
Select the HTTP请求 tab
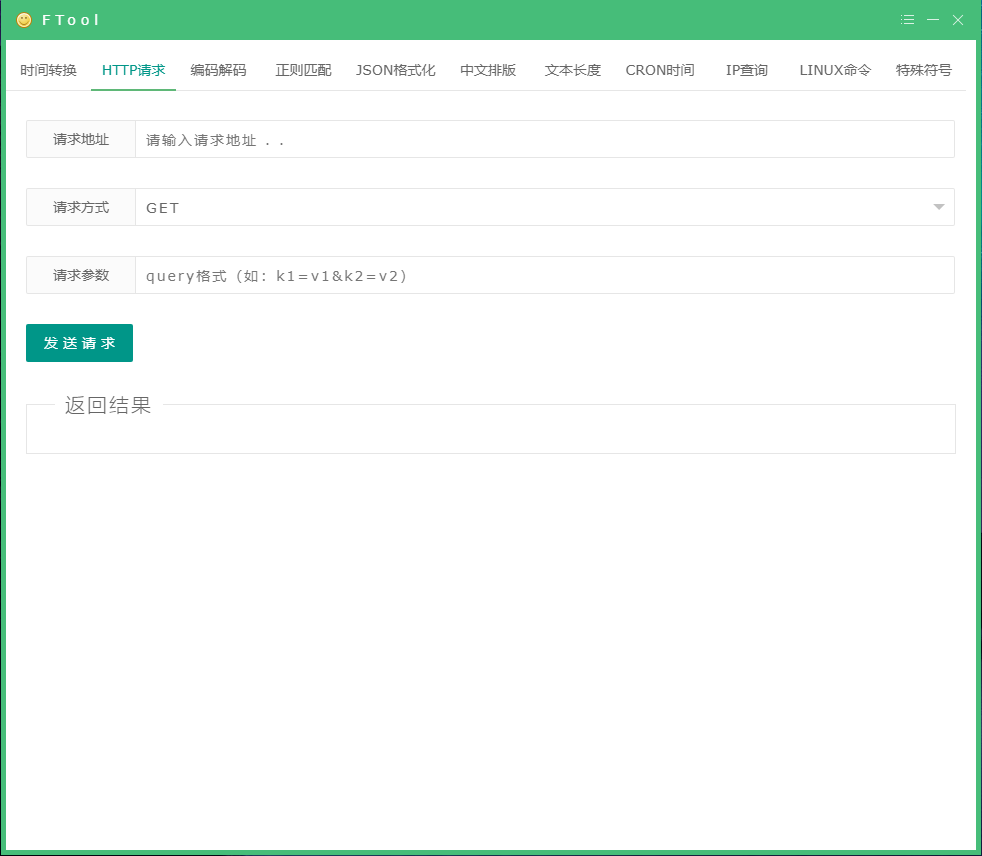[133, 70]
